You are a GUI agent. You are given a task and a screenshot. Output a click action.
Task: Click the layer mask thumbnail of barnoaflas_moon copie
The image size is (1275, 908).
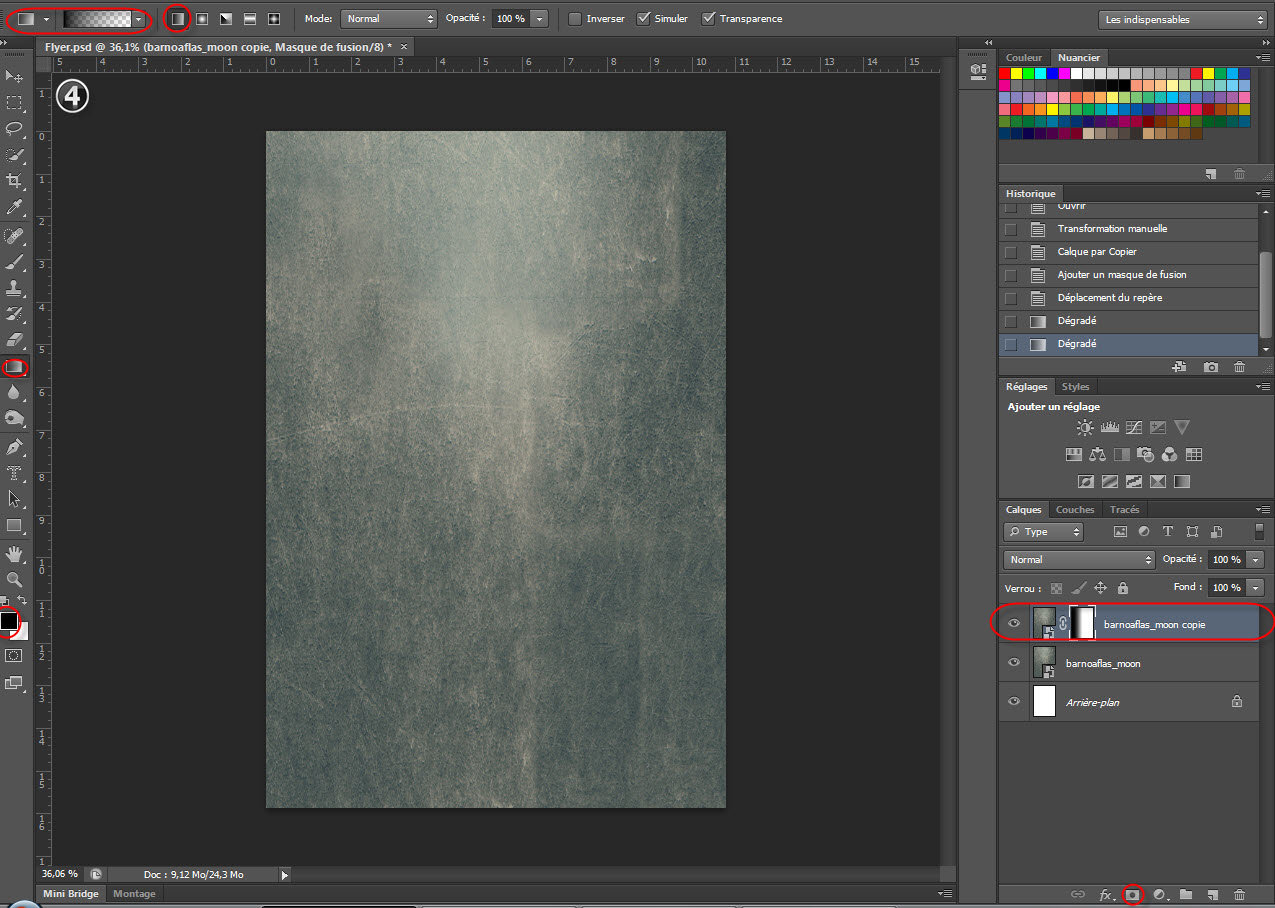coord(1082,624)
